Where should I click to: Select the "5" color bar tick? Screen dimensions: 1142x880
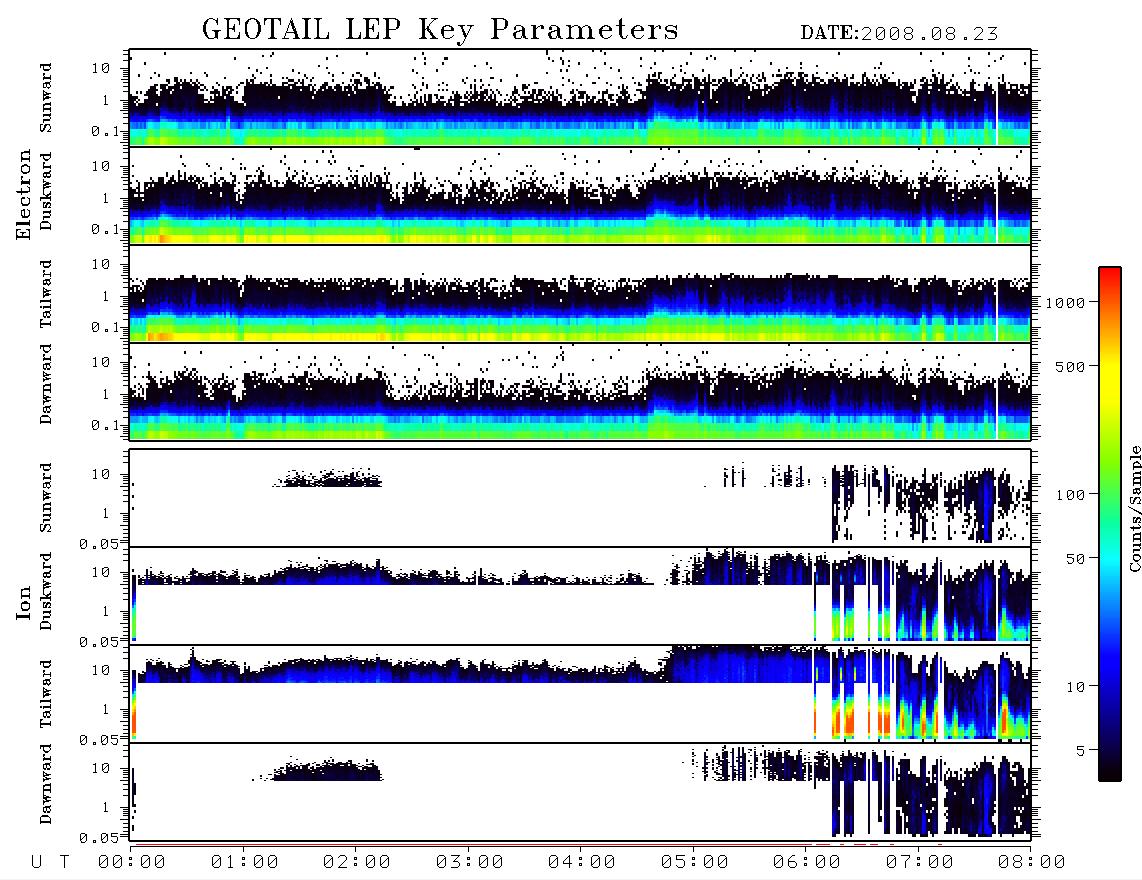tap(1080, 751)
